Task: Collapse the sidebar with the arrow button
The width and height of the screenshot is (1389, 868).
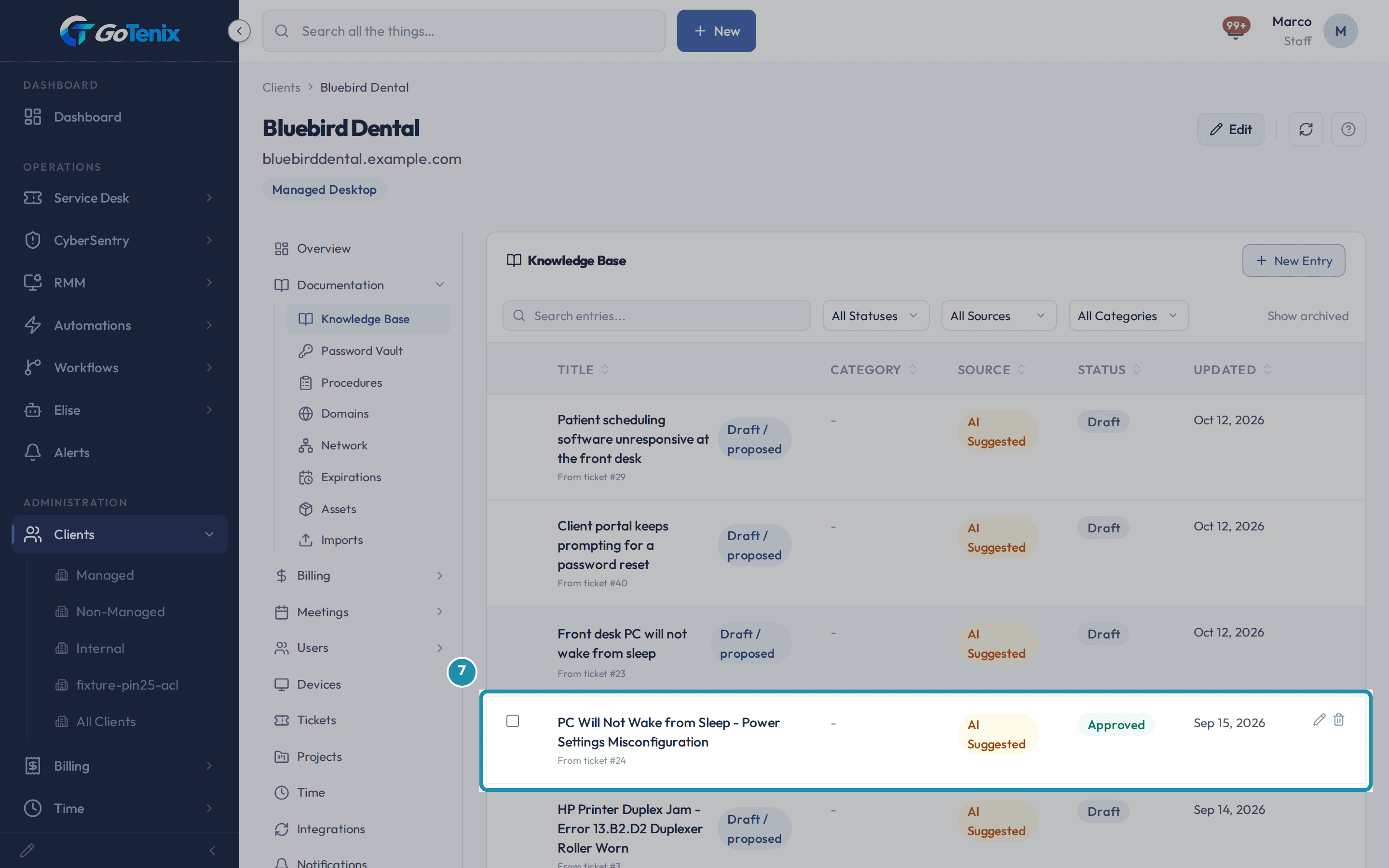Action: pos(239,31)
